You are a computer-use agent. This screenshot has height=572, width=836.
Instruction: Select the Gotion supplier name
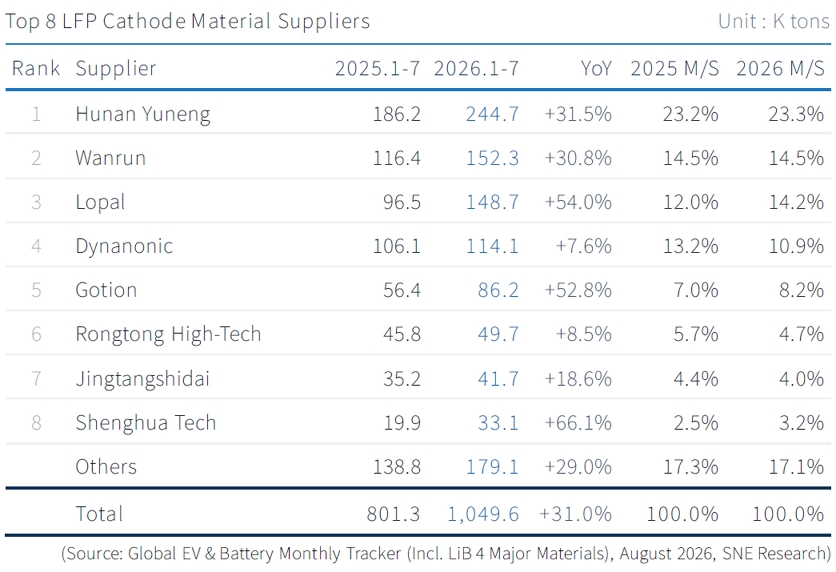pyautogui.click(x=106, y=290)
